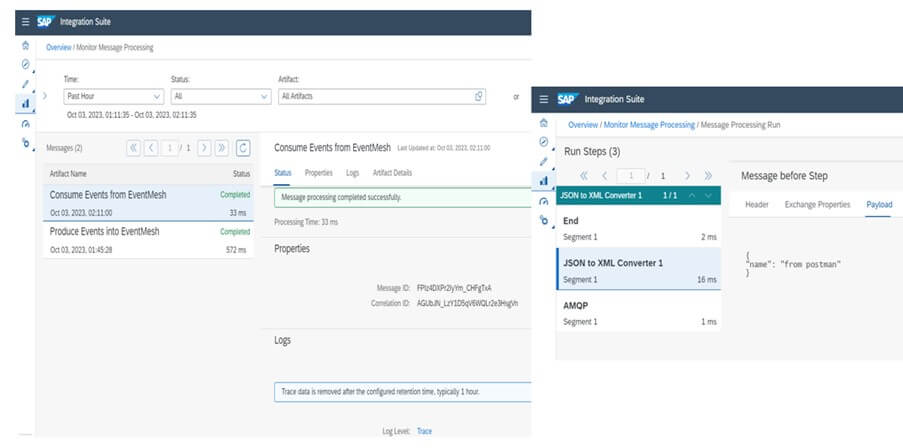Image resolution: width=903 pixels, height=448 pixels.
Task: Open settings connector icon in right sidebar
Action: click(x=544, y=219)
